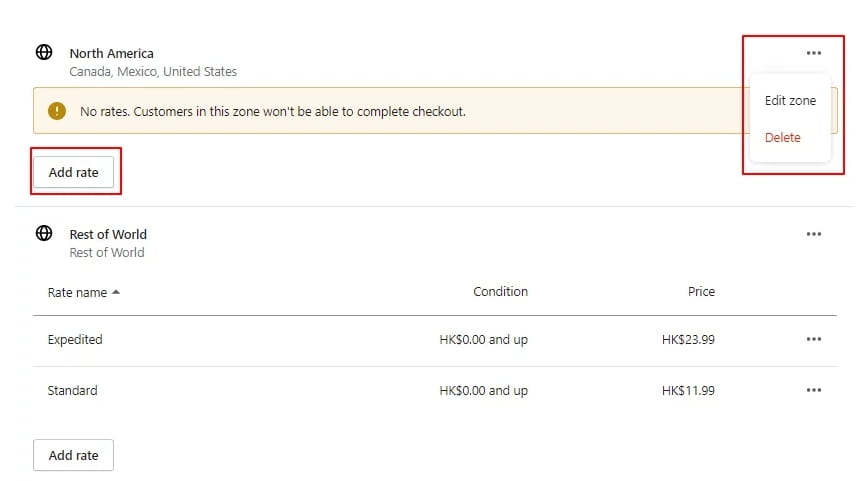Click the globe icon beside Rest of World
Screen dimensions: 862x481
(x=44, y=233)
